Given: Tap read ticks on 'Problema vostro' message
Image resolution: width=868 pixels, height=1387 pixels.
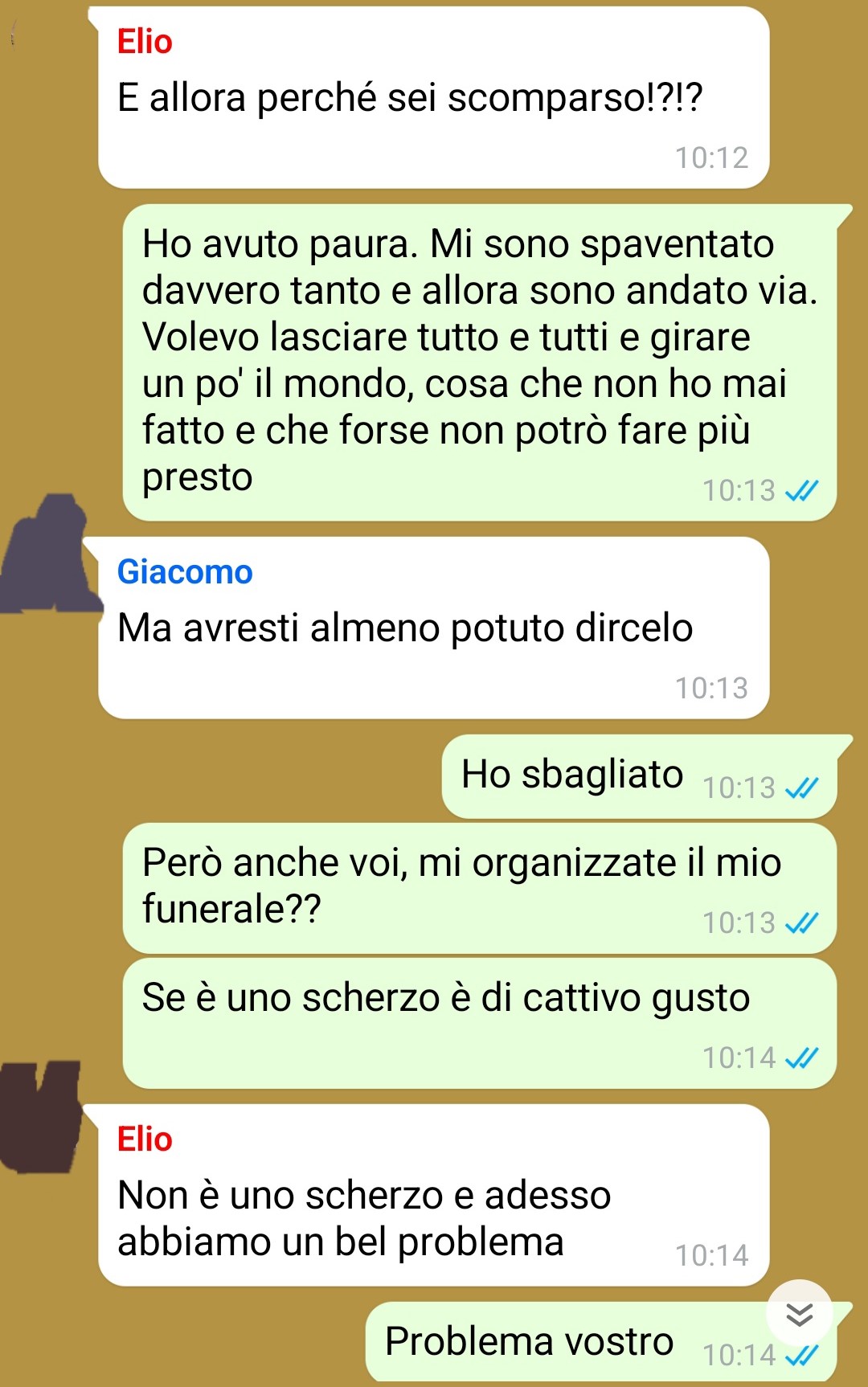Looking at the screenshot, I should (801, 1356).
